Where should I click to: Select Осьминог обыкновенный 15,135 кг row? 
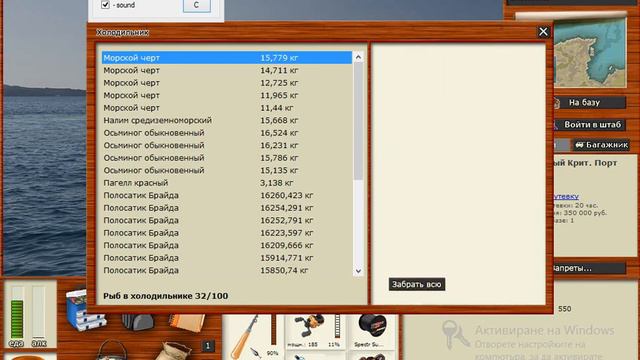click(x=227, y=170)
